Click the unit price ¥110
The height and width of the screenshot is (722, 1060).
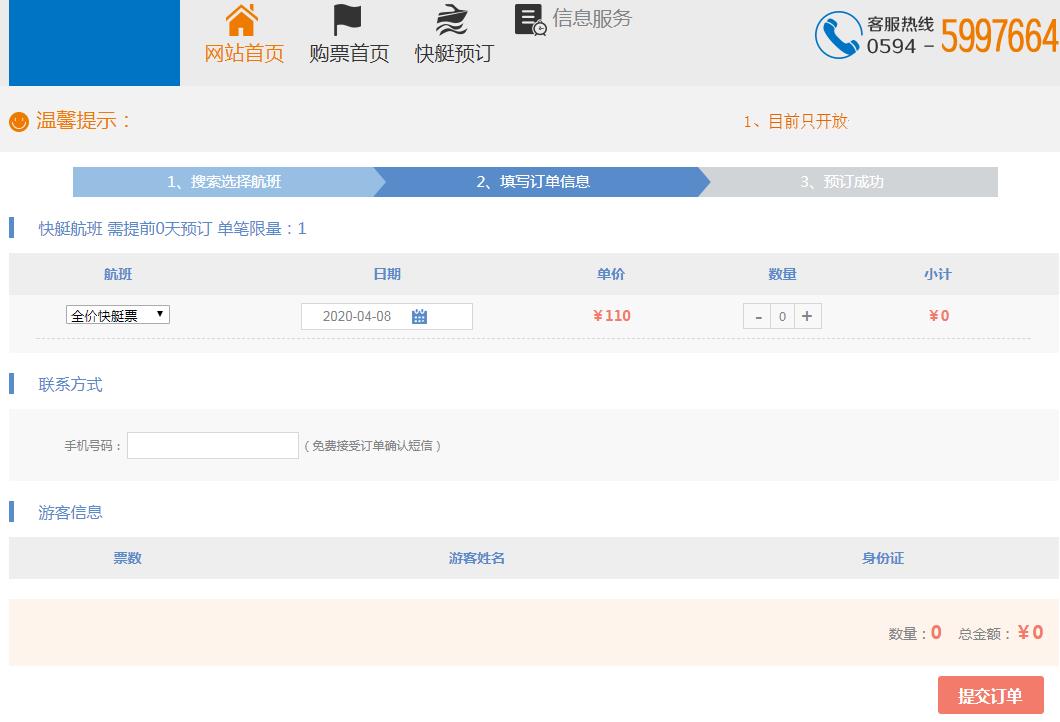[x=612, y=316]
